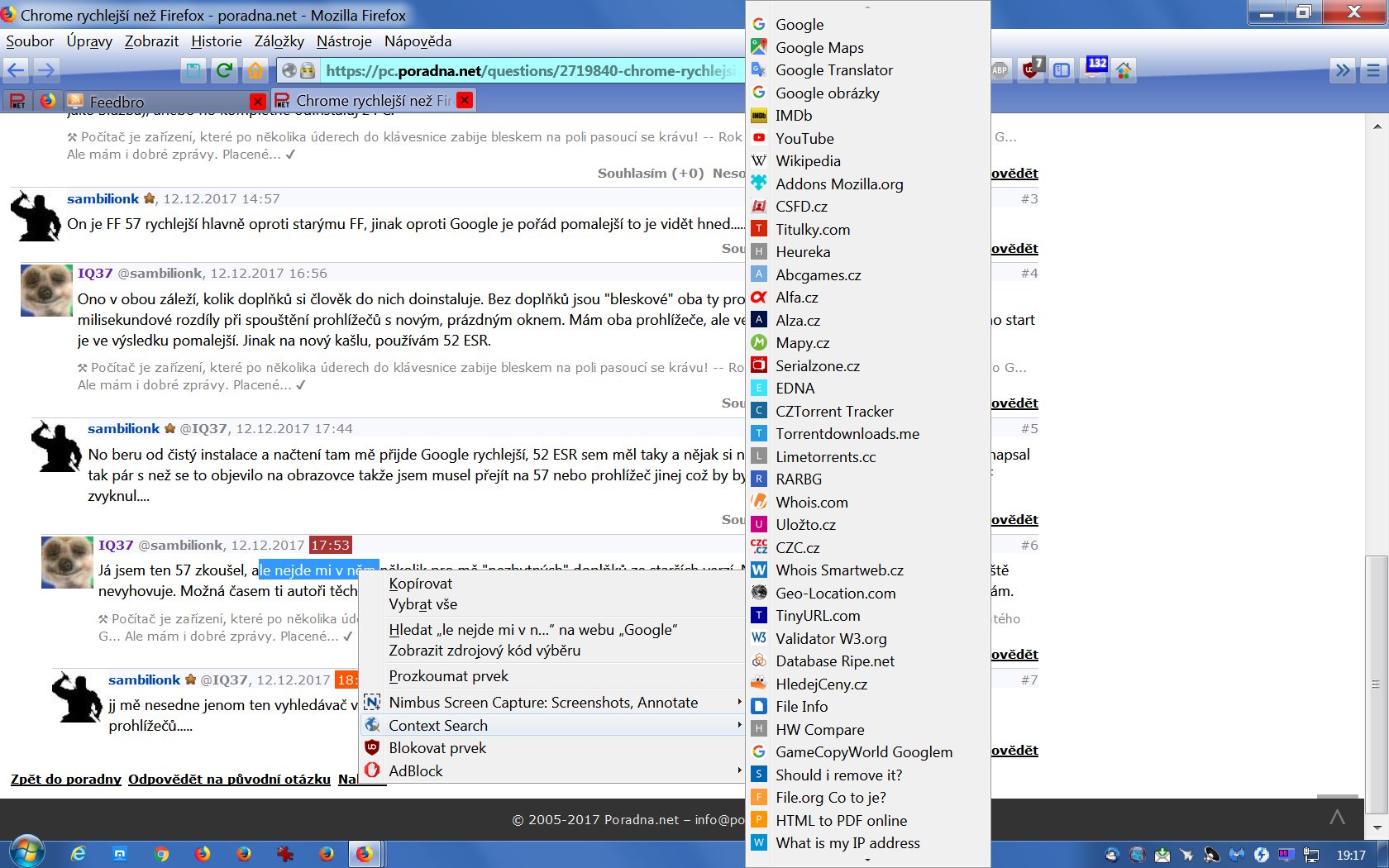Open the IQ37 profile link at 16:56

tap(95, 273)
